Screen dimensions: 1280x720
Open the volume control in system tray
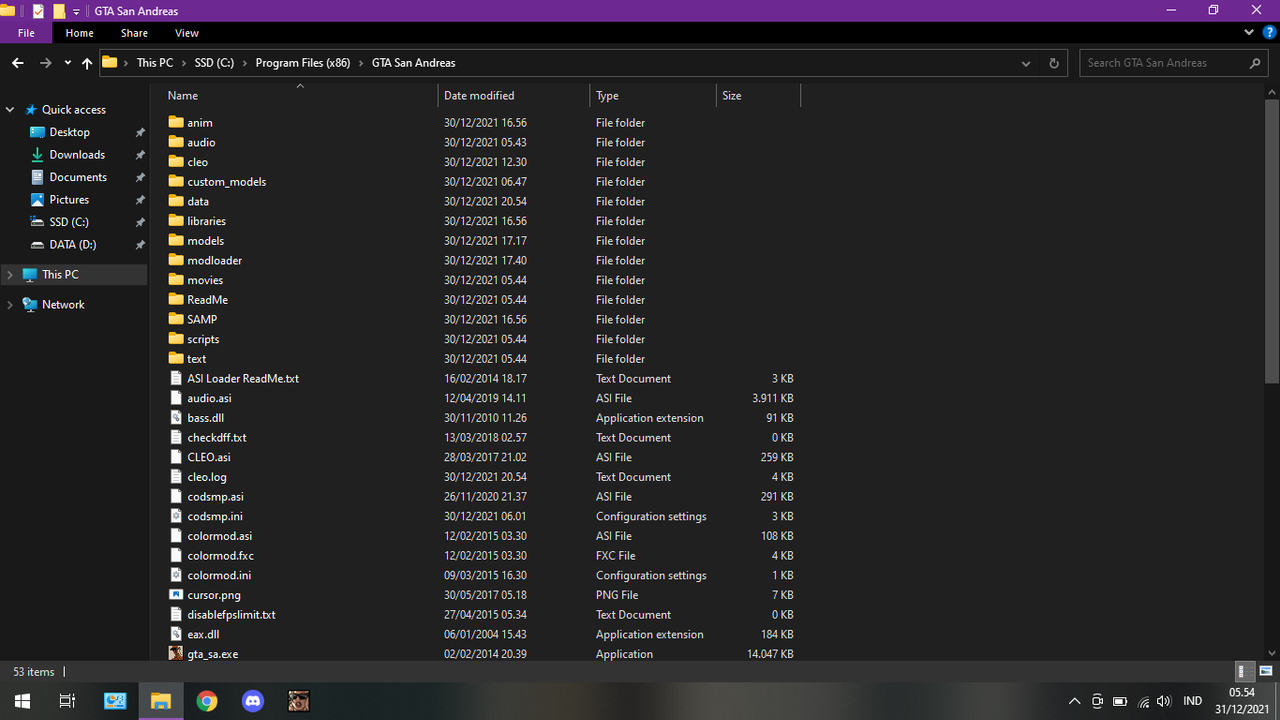1163,701
